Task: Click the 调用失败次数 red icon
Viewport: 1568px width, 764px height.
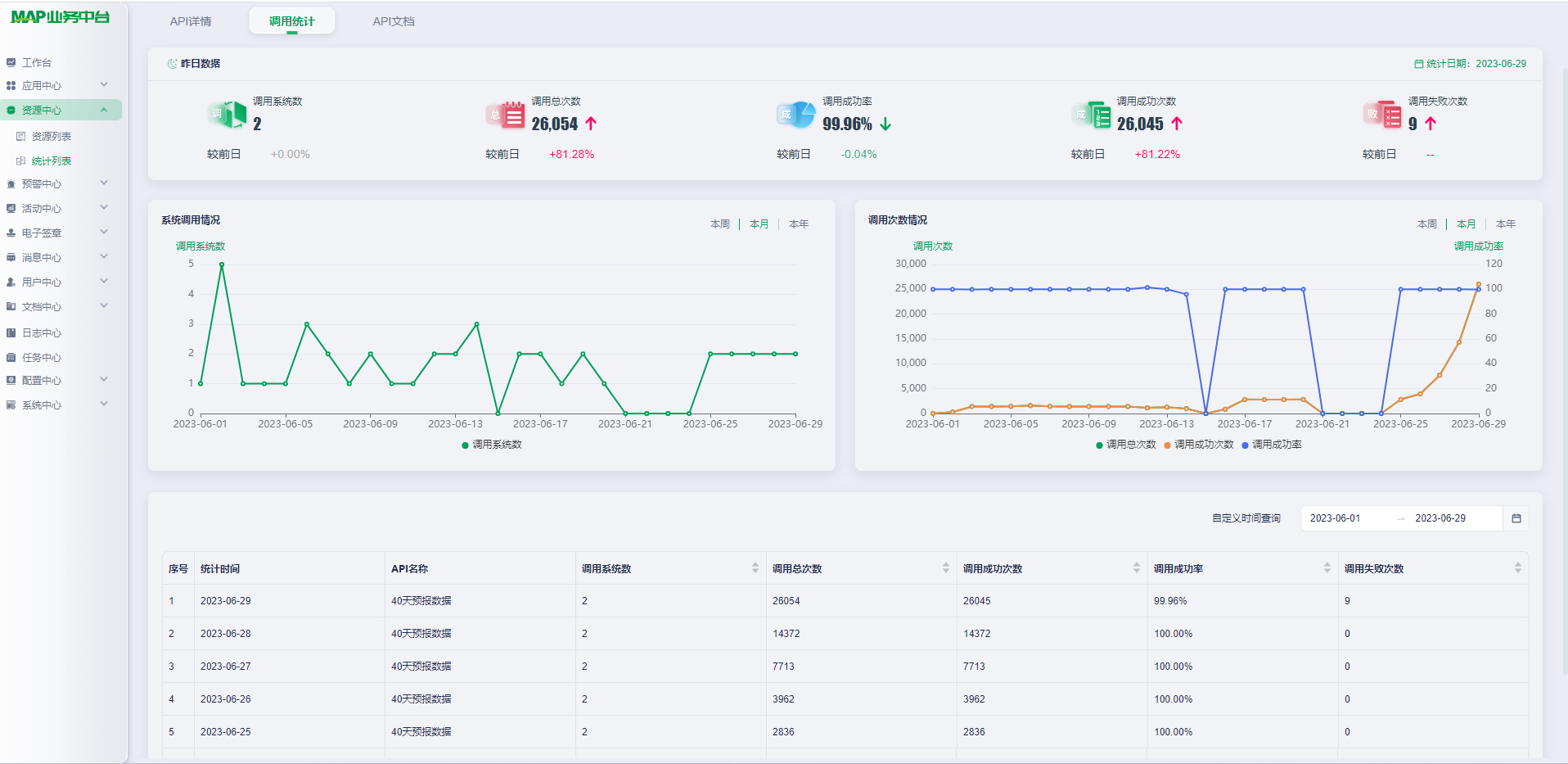Action: pos(1382,114)
